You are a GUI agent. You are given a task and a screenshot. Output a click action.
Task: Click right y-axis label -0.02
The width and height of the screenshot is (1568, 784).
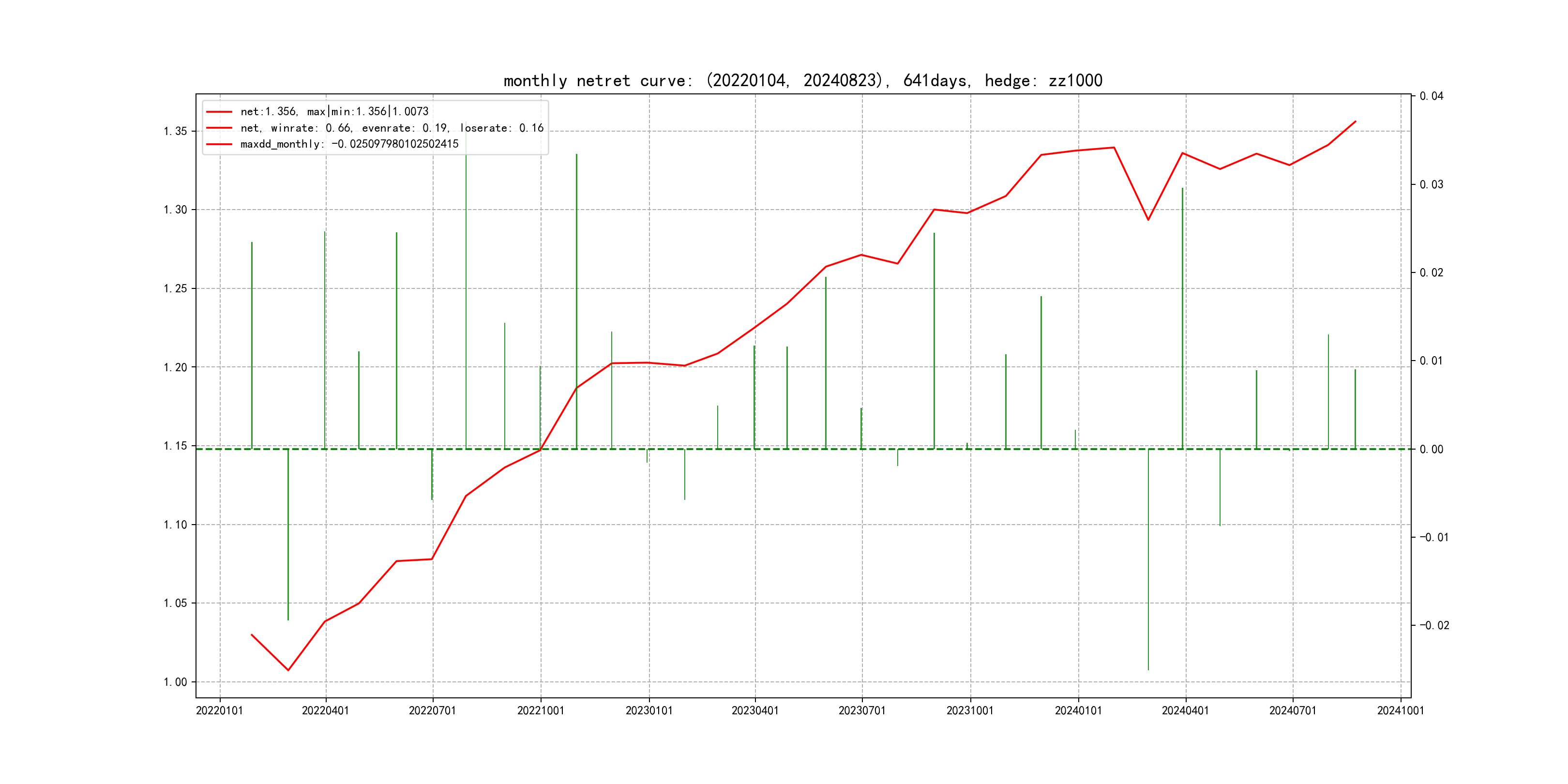pyautogui.click(x=1435, y=626)
